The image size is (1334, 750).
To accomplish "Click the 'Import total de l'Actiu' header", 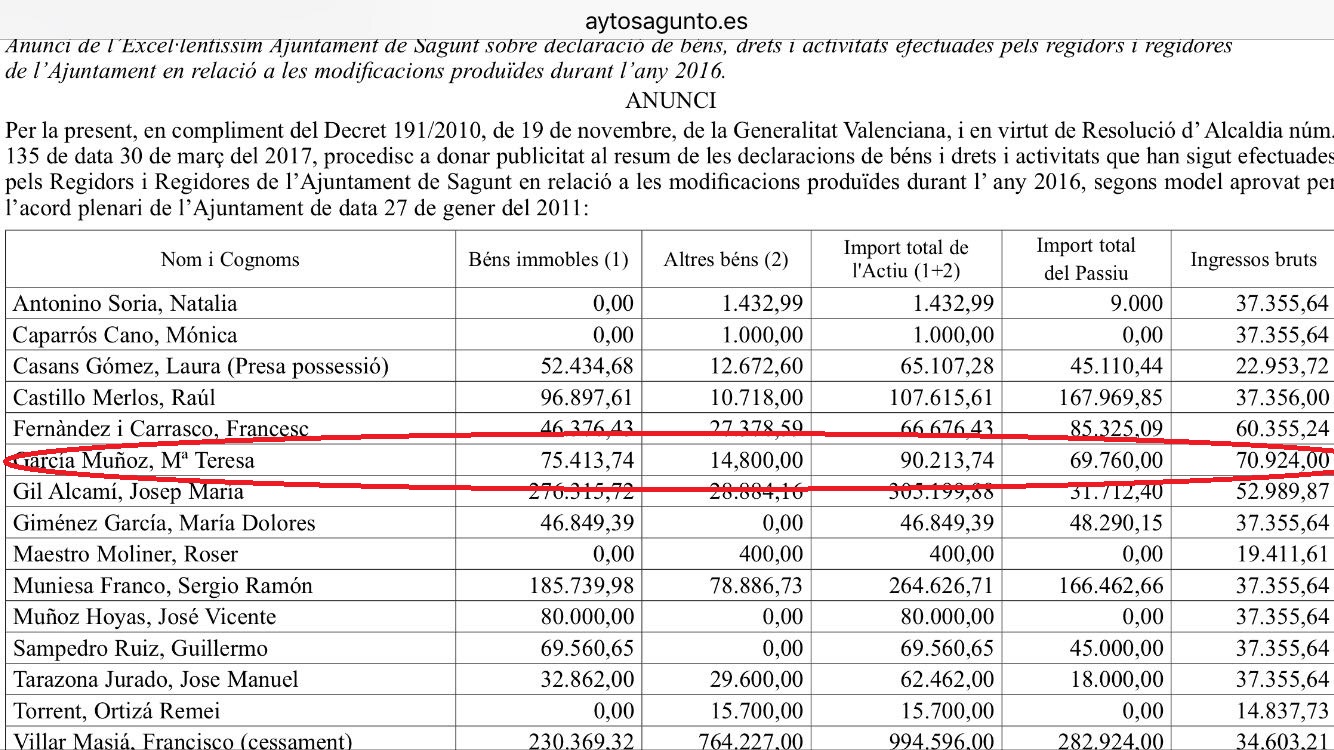I will (906, 259).
